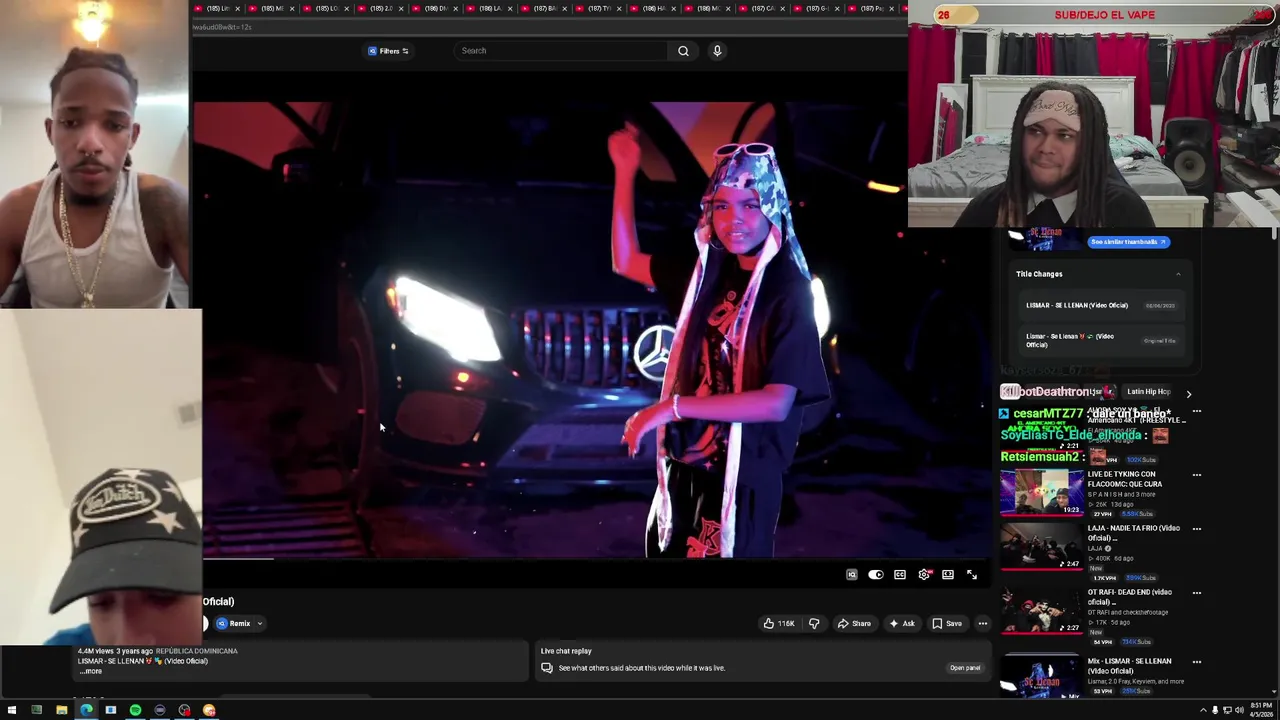
Task: Activate voice search microphone icon
Action: [717, 51]
